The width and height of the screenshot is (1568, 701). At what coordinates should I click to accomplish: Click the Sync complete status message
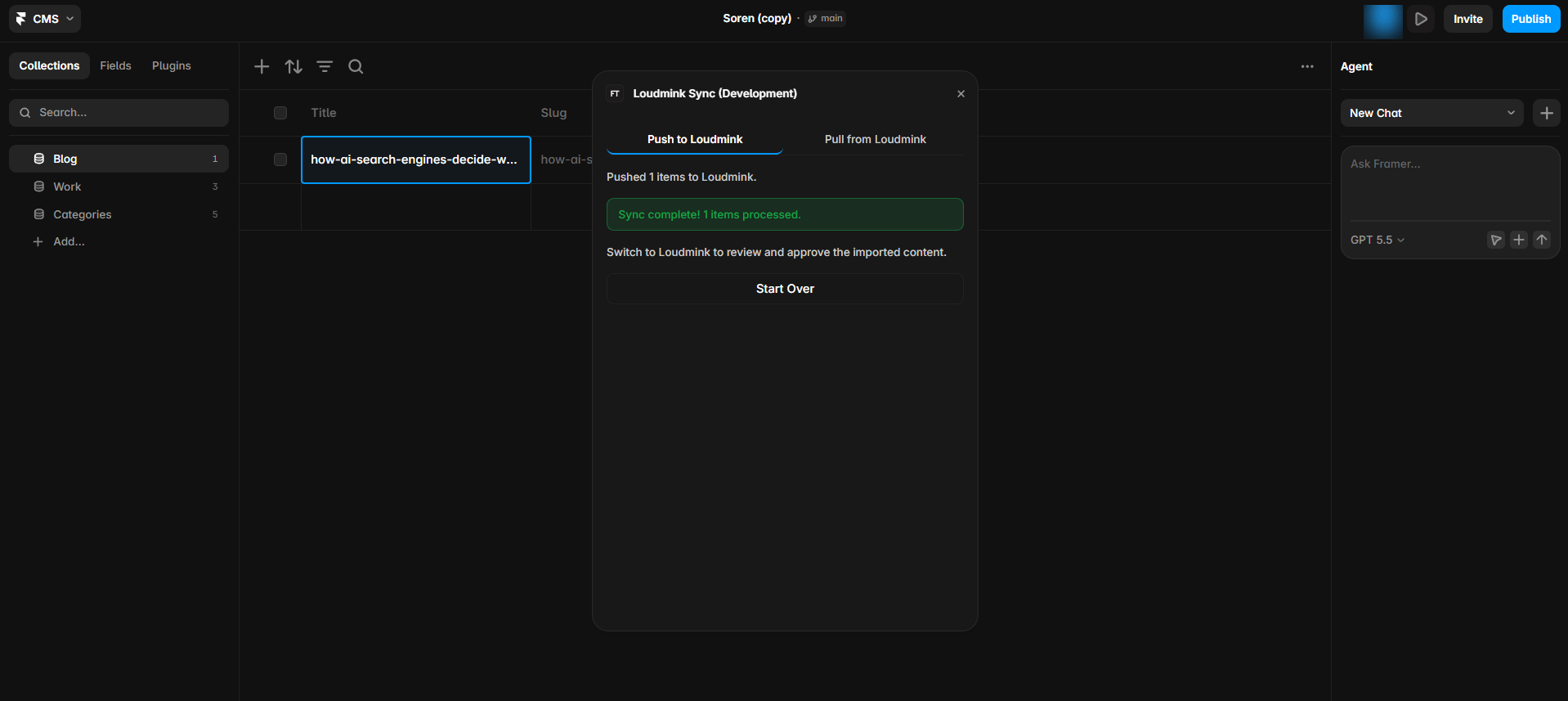[x=785, y=214]
